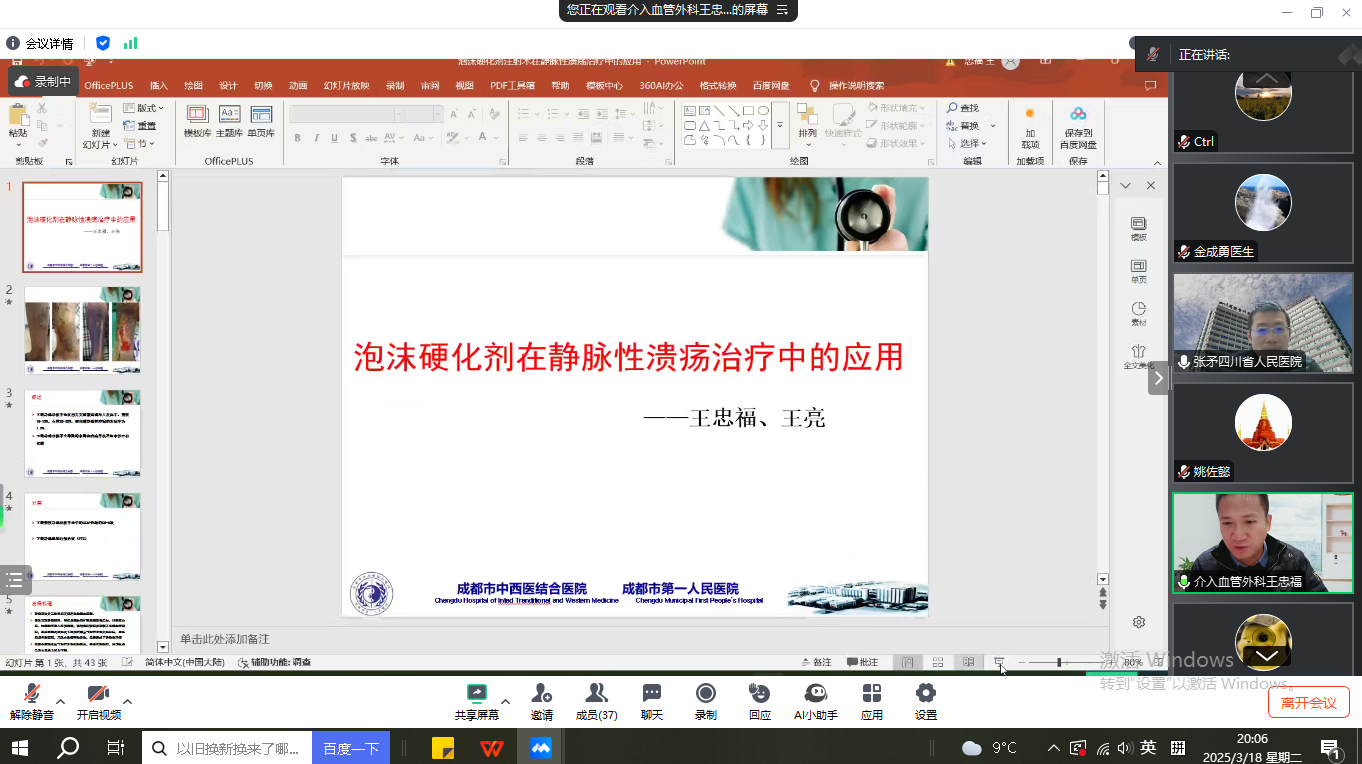
Task: Open the OfficePLUS ribbon tab
Action: coord(109,86)
